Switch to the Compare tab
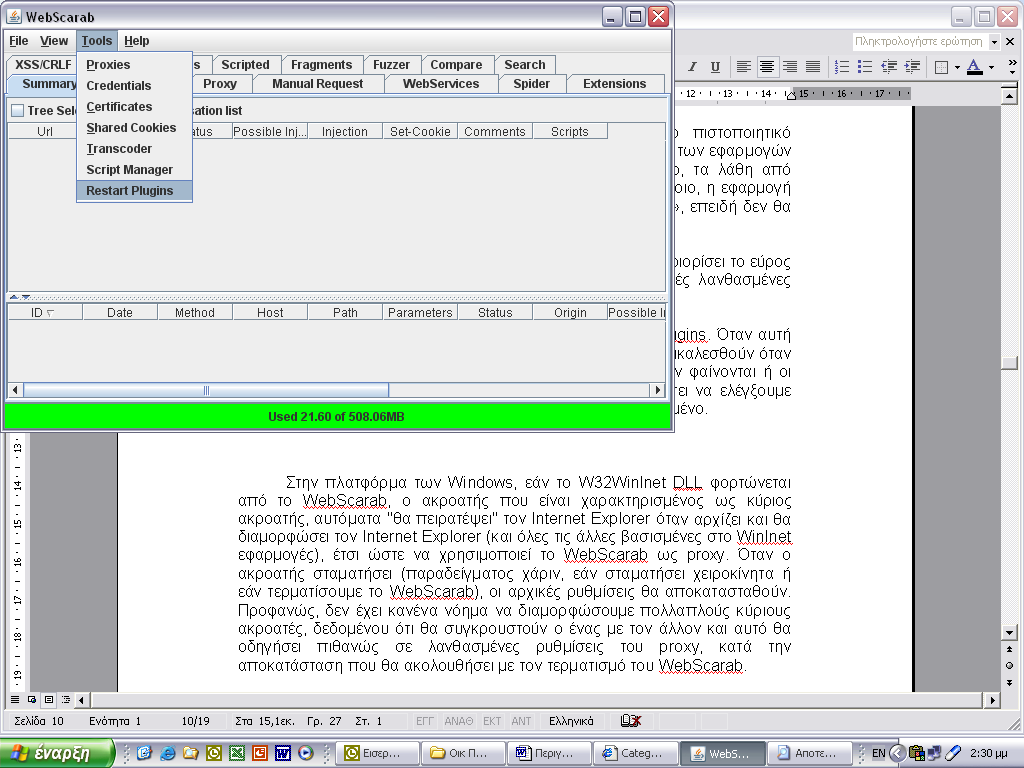The image size is (1024, 768). coord(456,65)
